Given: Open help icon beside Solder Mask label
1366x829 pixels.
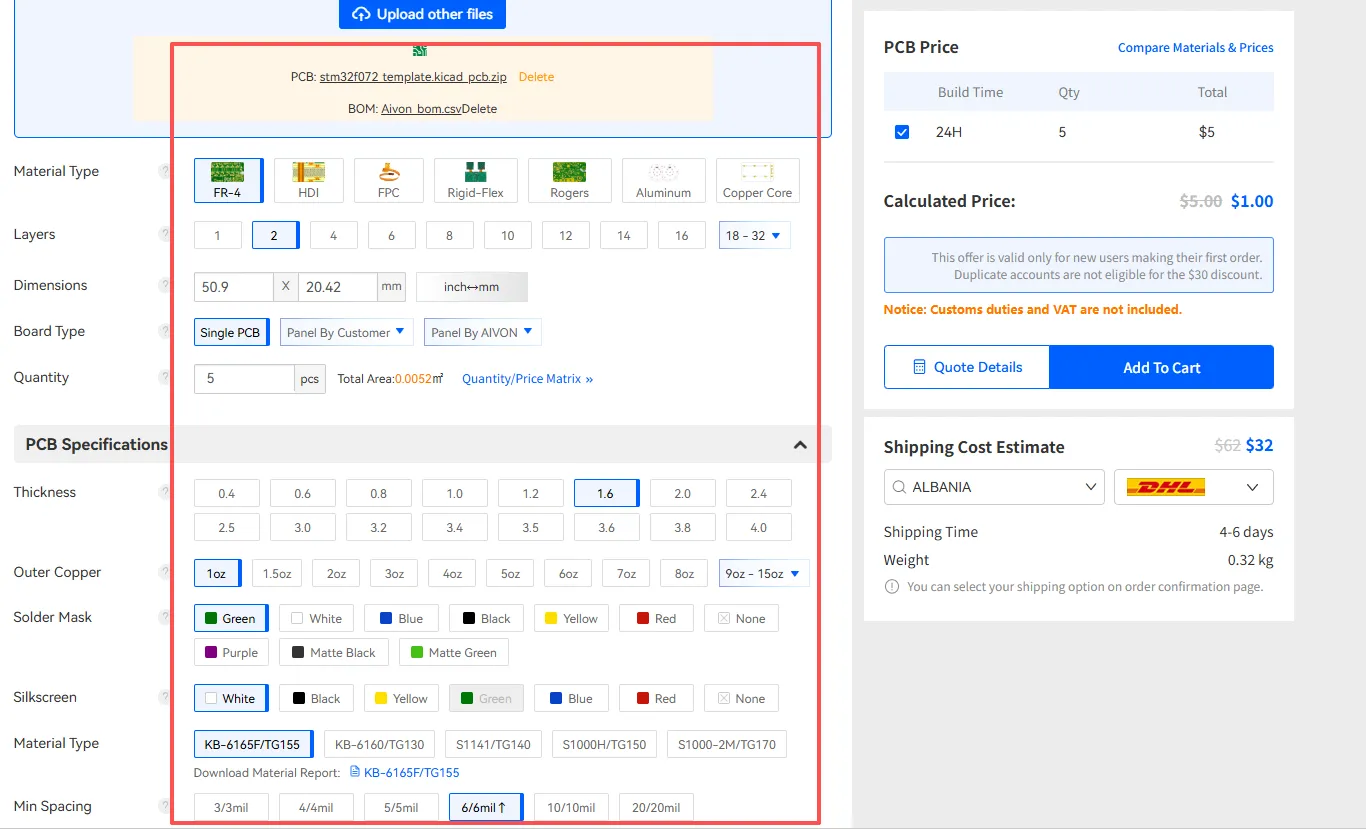Looking at the screenshot, I should tap(165, 617).
